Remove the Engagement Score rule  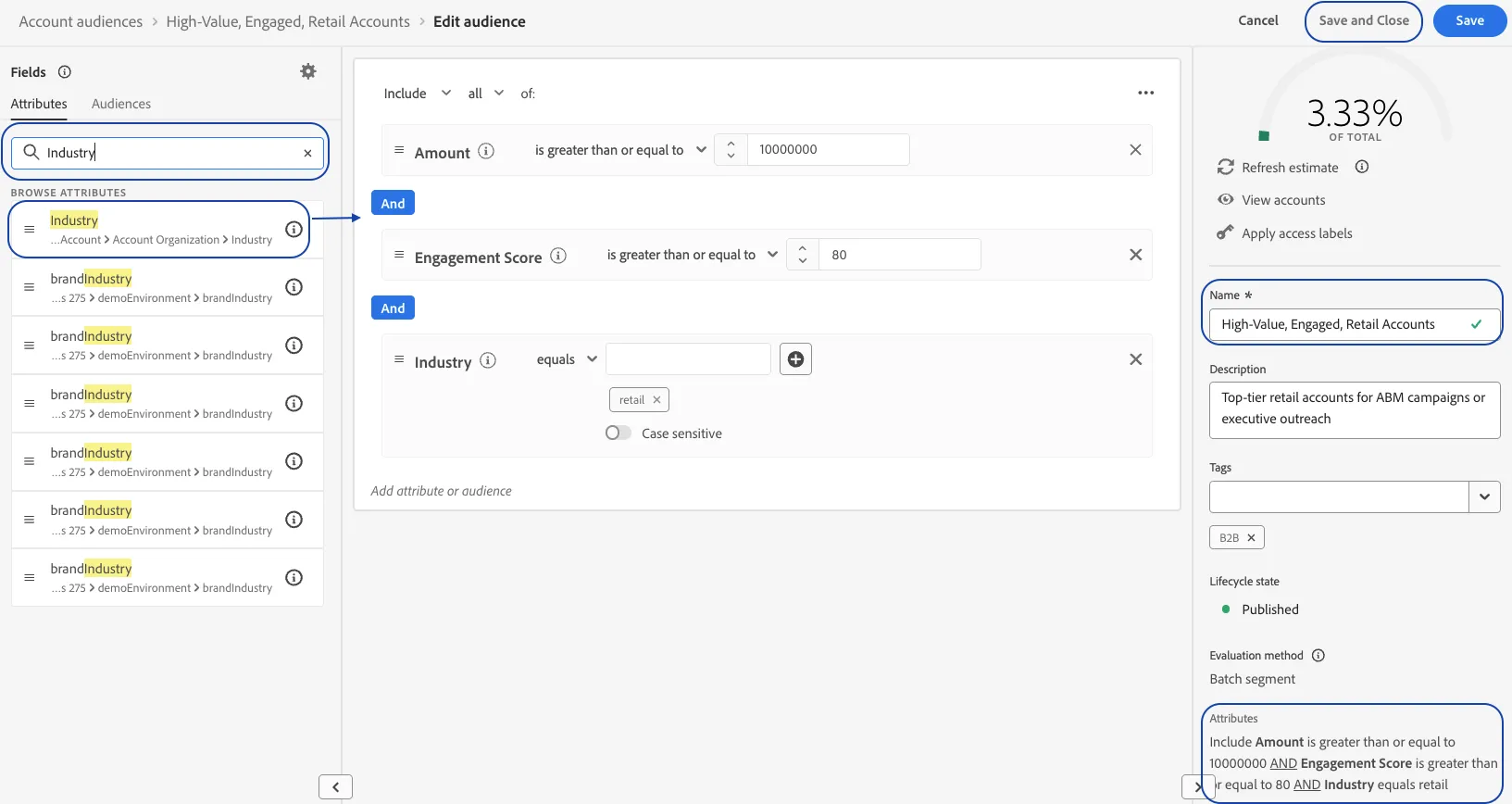pyautogui.click(x=1135, y=255)
